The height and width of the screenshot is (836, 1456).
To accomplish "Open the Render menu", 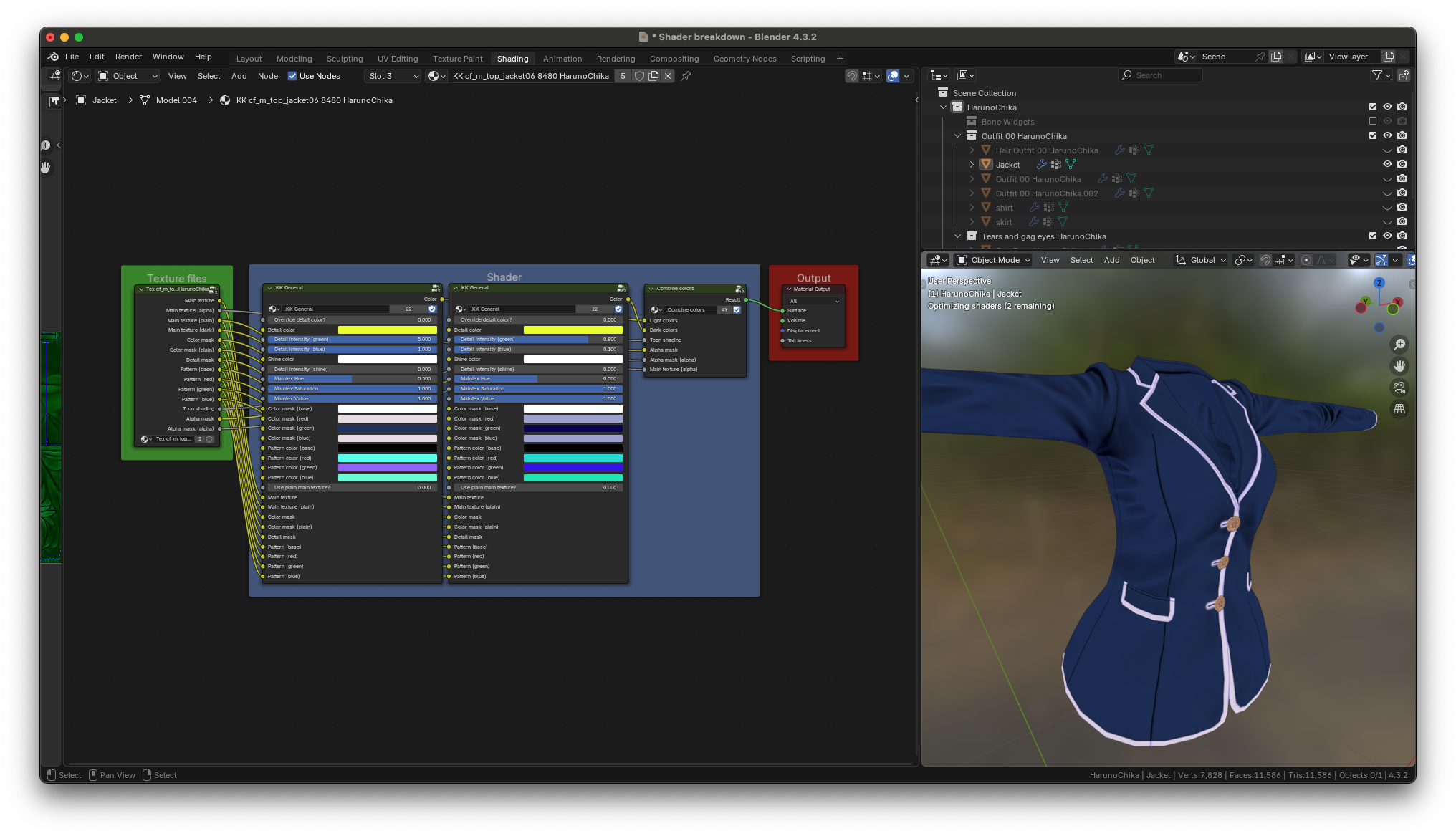I will pos(128,57).
